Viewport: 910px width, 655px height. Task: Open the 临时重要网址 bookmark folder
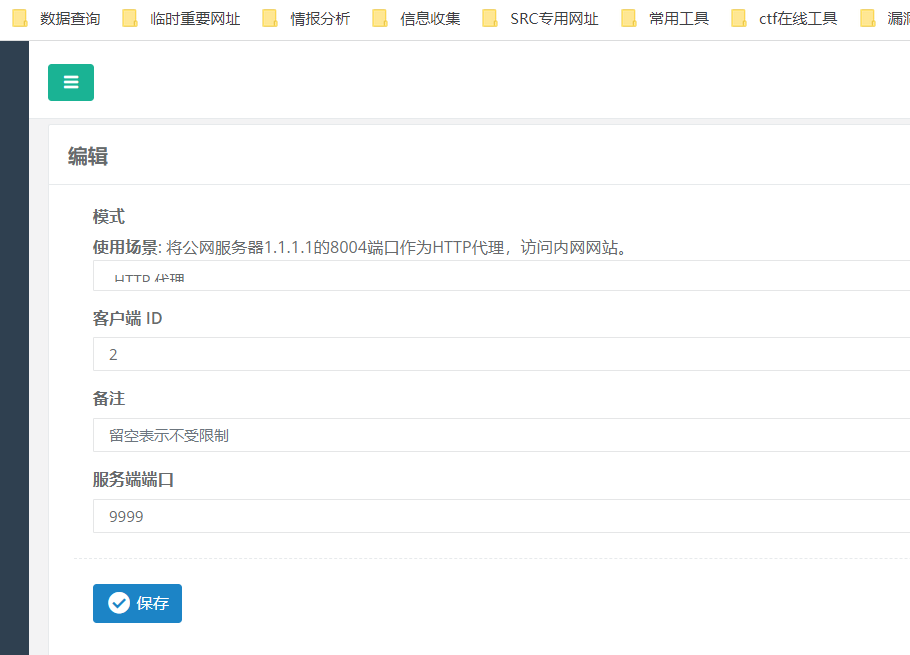pyautogui.click(x=182, y=18)
